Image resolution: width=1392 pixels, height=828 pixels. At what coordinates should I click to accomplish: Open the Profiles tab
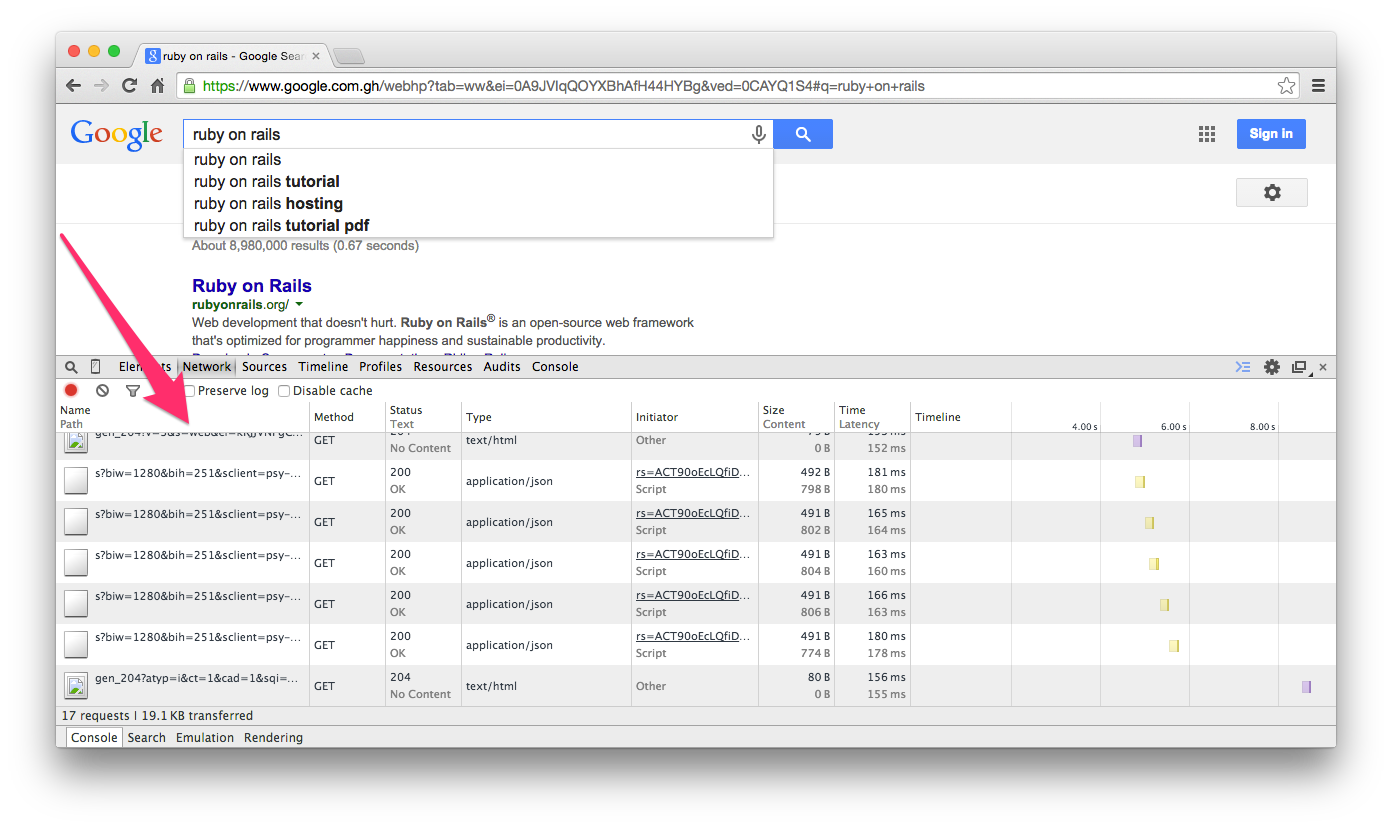(x=381, y=367)
